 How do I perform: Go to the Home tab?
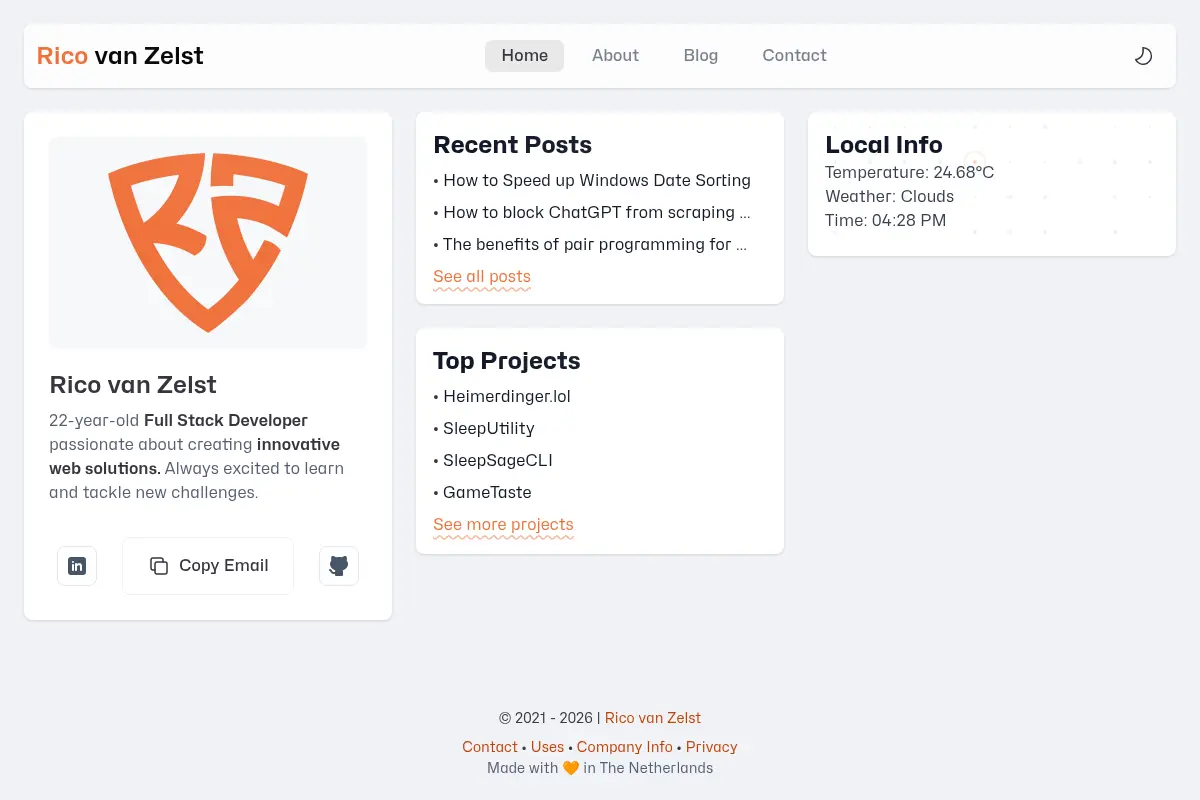pyautogui.click(x=524, y=56)
